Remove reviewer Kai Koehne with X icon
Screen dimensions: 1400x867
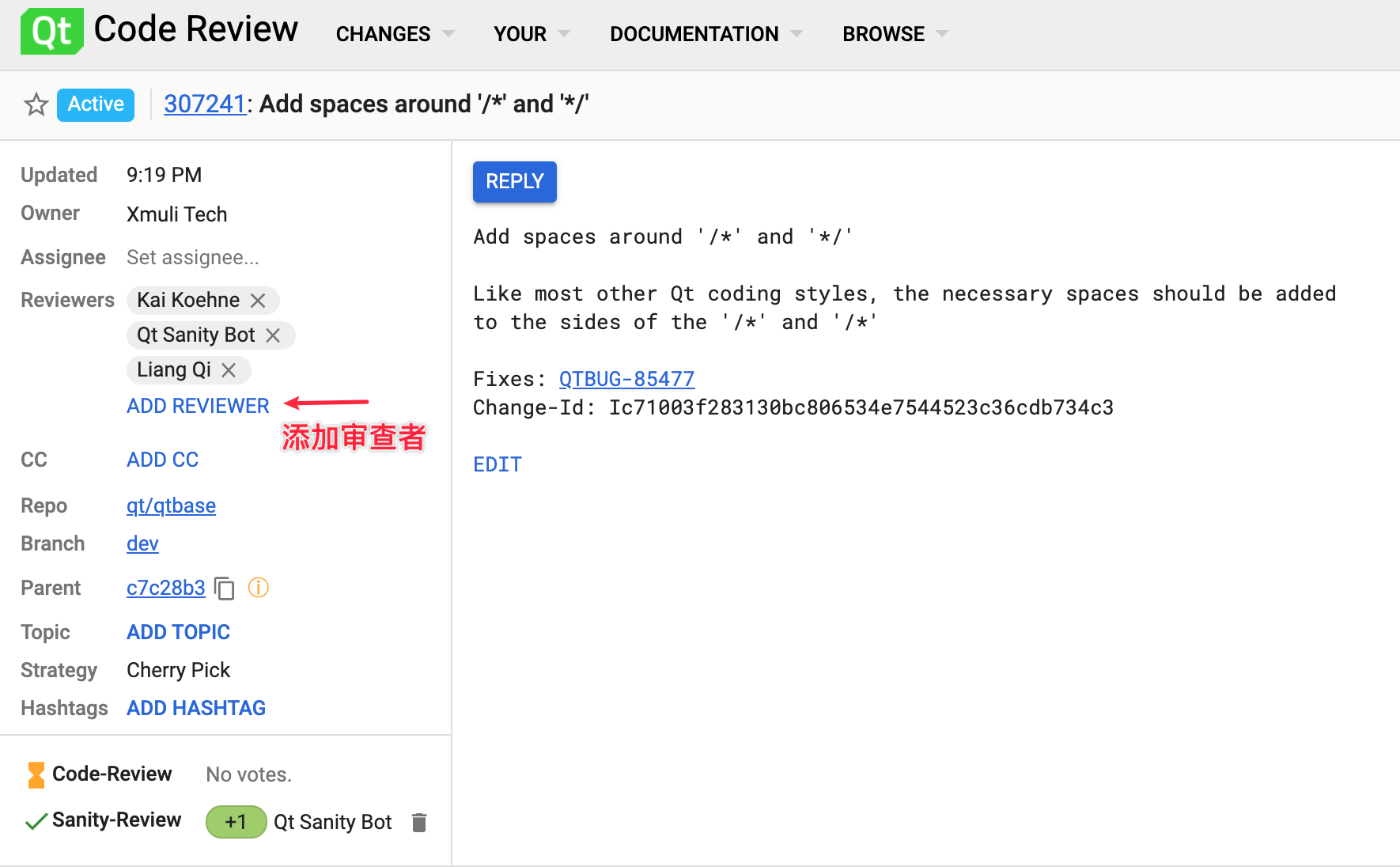coord(258,301)
